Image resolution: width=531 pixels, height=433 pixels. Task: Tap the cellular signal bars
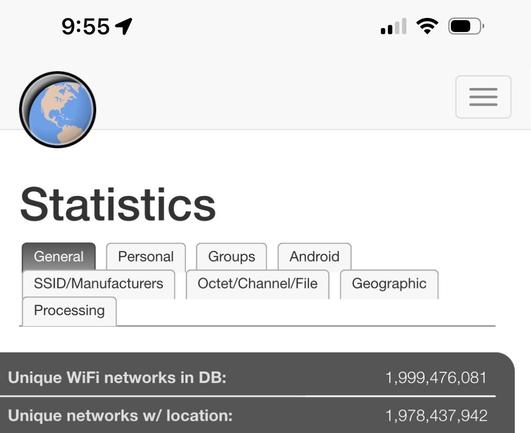click(394, 26)
